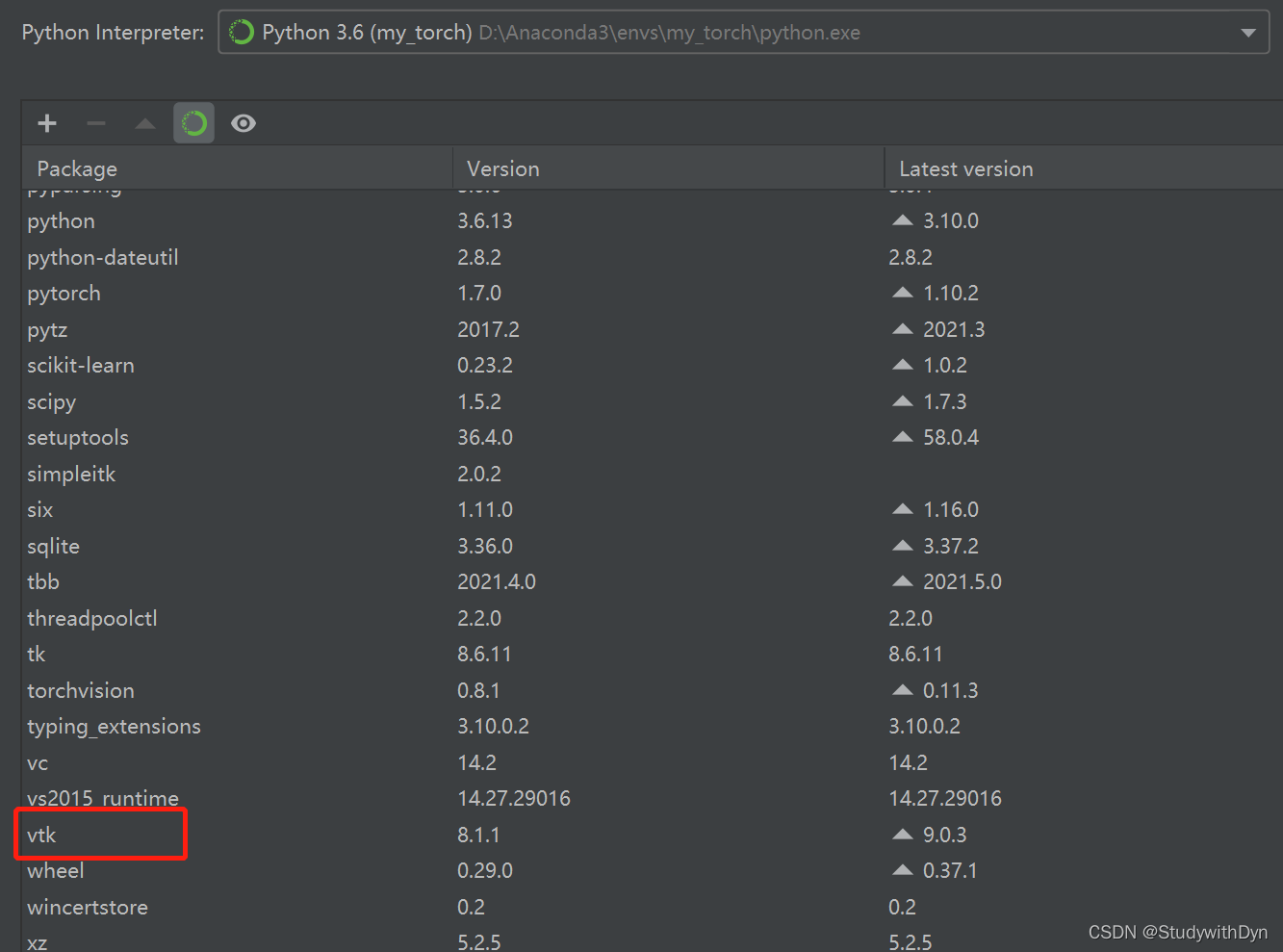Click scikit-learn latest version 1.0.2
The width and height of the screenshot is (1283, 952).
coord(945,366)
